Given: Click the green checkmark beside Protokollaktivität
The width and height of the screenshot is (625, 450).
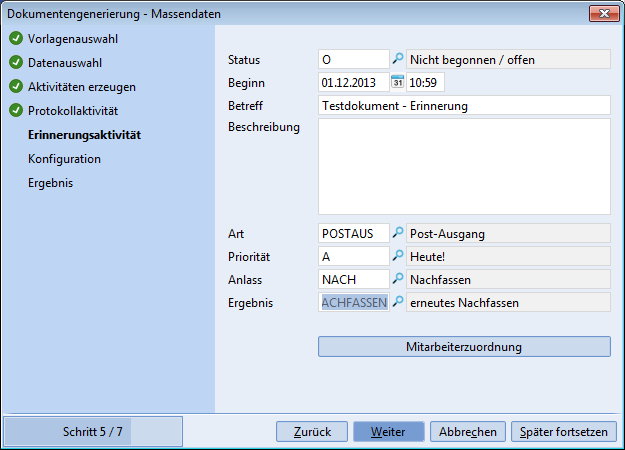Looking at the screenshot, I should pyautogui.click(x=16, y=110).
